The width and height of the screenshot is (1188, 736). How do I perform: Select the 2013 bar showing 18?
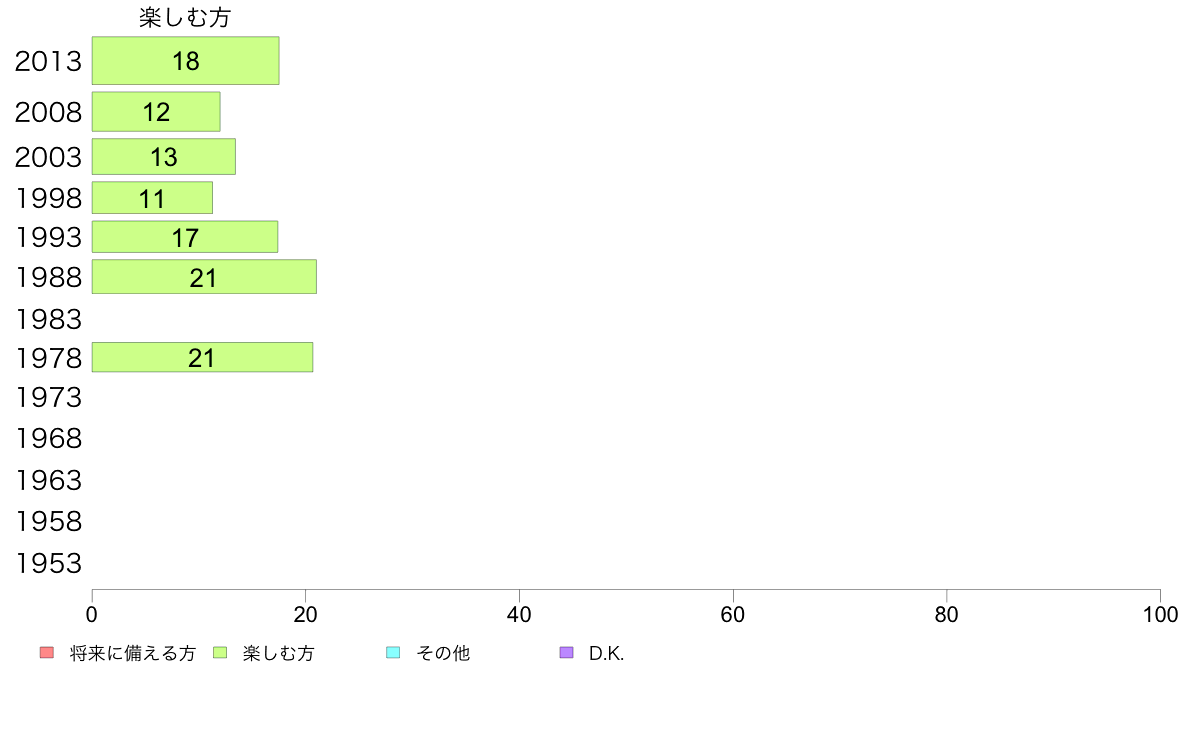click(186, 61)
